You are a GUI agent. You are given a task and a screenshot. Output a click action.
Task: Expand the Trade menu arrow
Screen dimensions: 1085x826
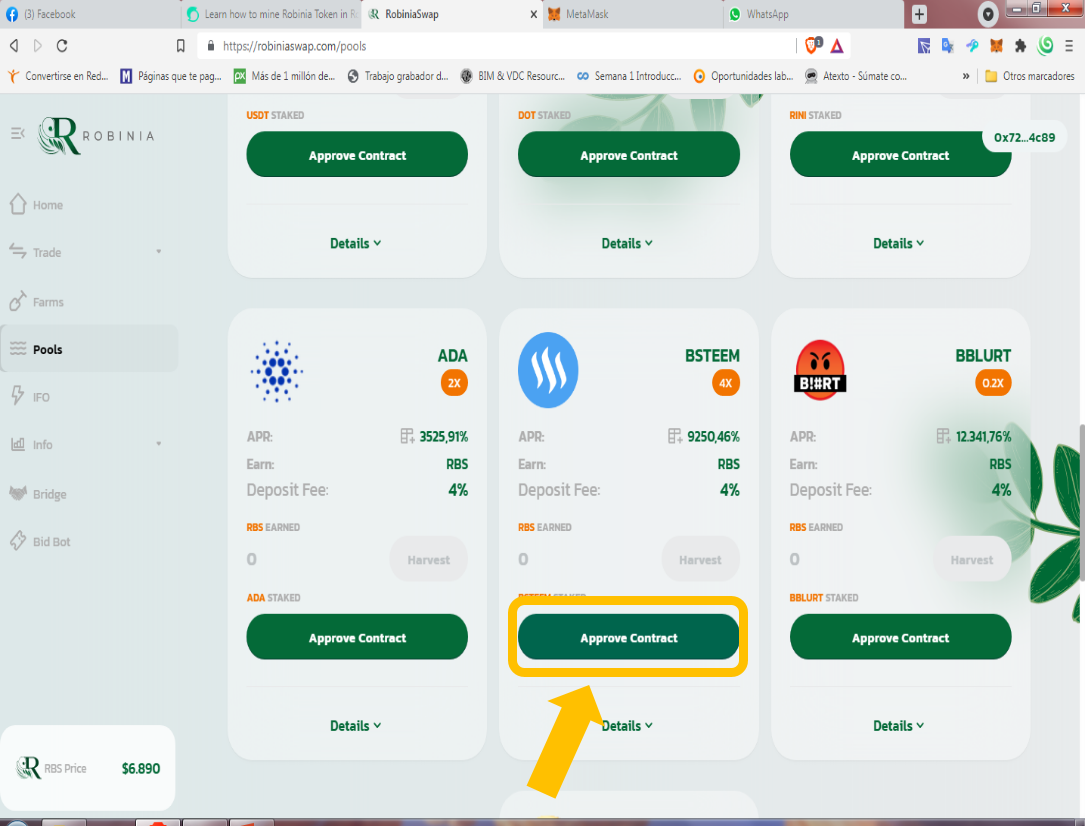(x=158, y=252)
